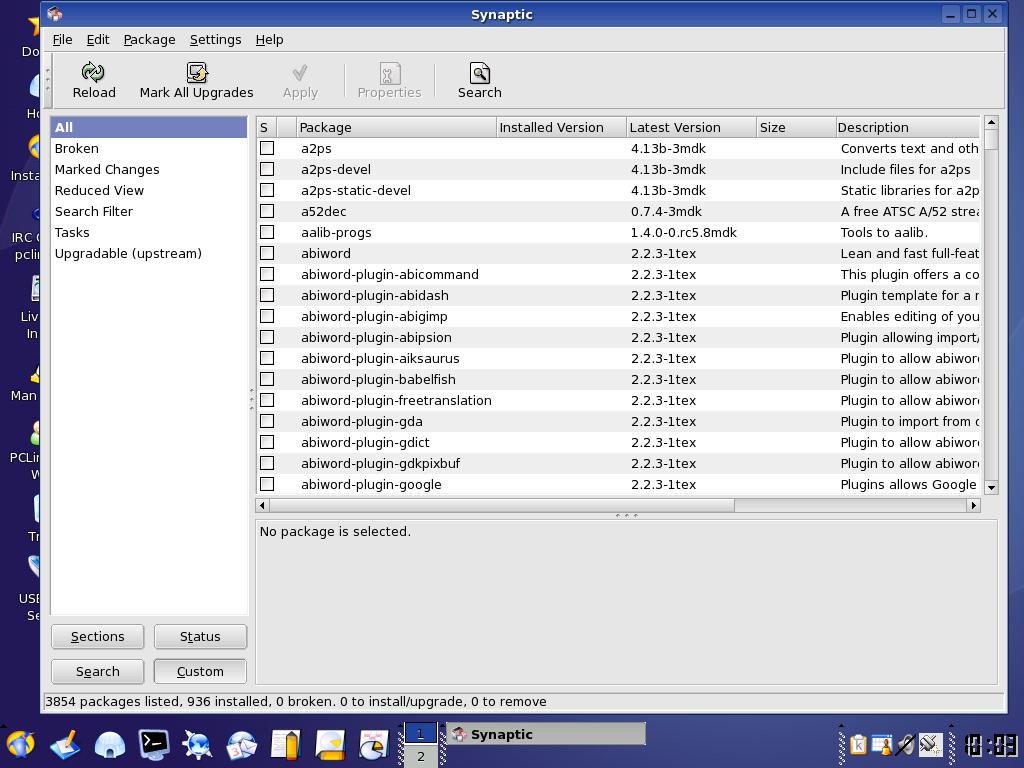
Task: Open the Package menu
Action: [x=149, y=39]
